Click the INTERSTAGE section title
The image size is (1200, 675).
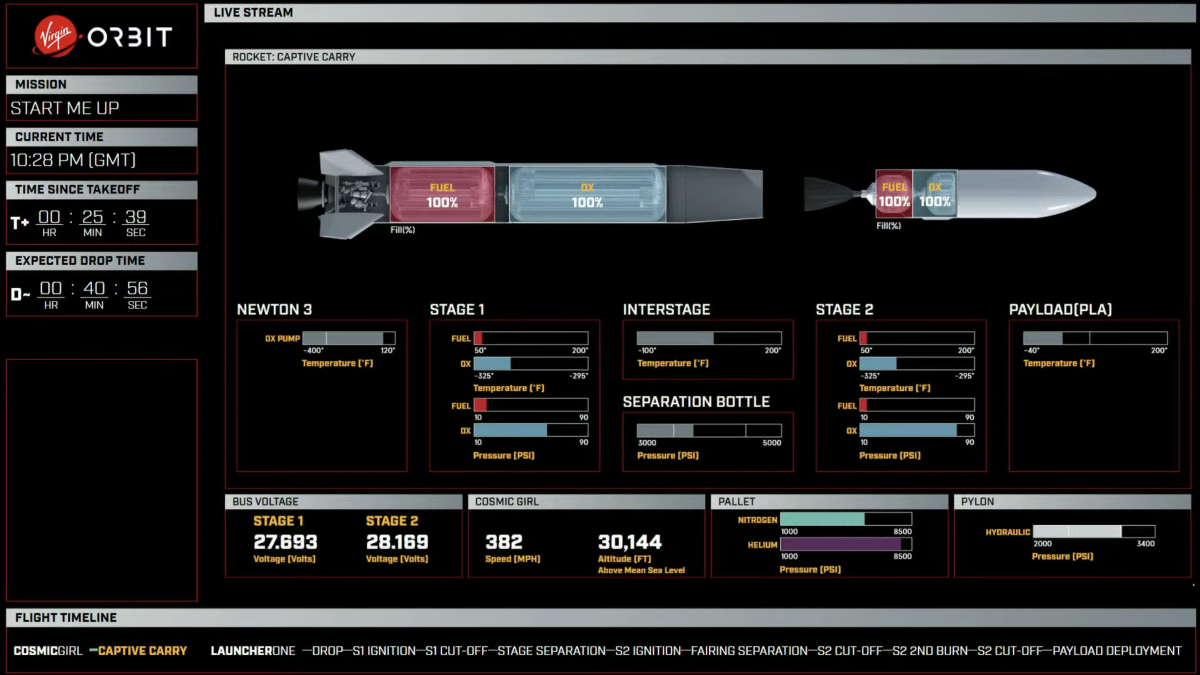(x=666, y=310)
